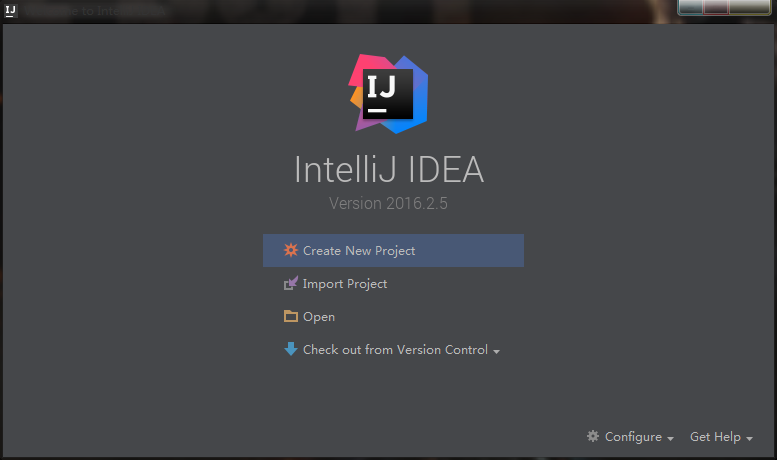Expand the dropdown arrow next to Get Help
777x460 pixels.
750,439
